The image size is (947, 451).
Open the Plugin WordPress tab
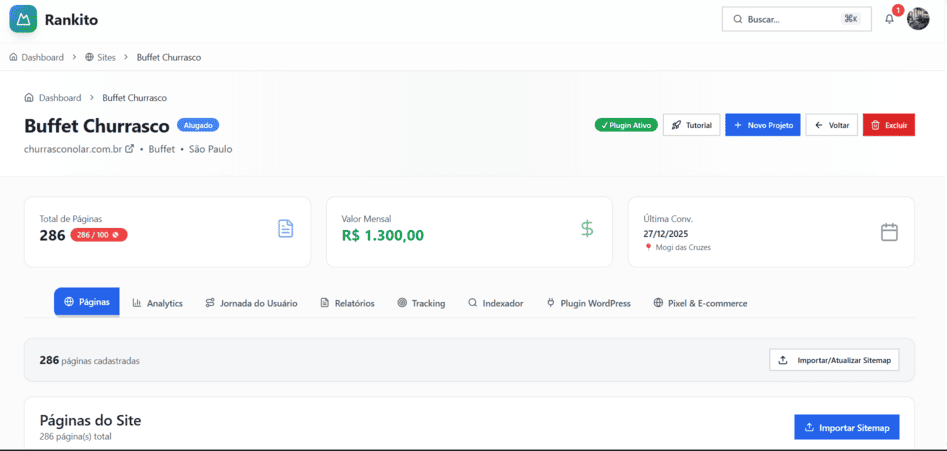click(589, 303)
